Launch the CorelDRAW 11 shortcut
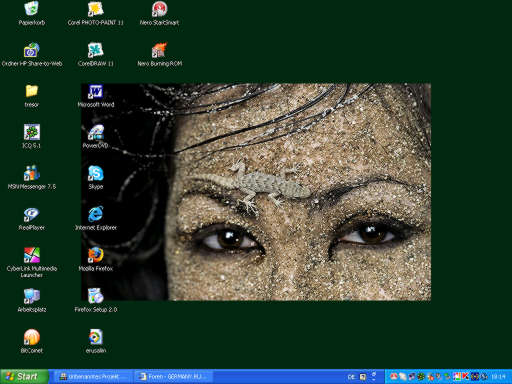The height and width of the screenshot is (384, 512). point(95,50)
